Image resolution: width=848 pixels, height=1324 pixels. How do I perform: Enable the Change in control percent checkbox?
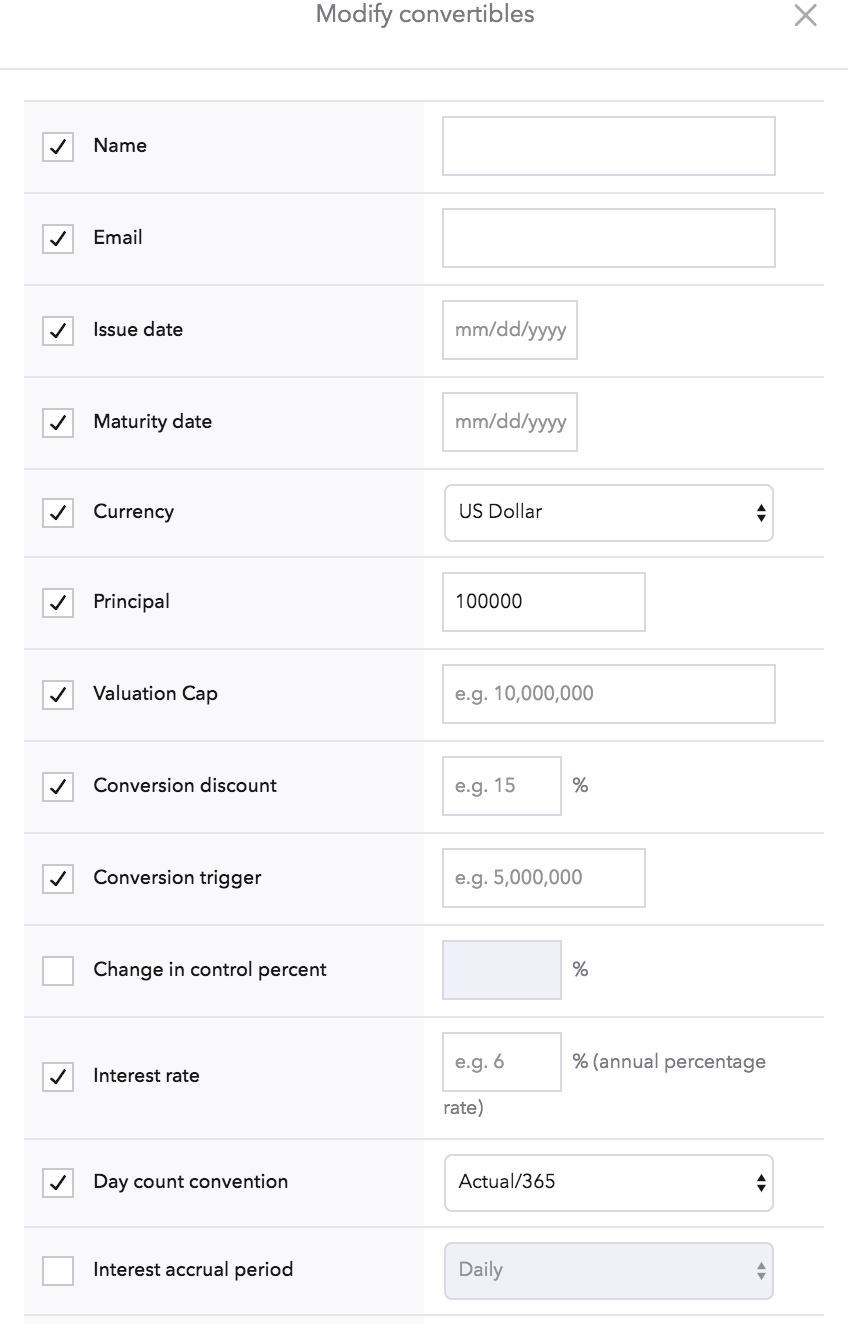tap(58, 971)
